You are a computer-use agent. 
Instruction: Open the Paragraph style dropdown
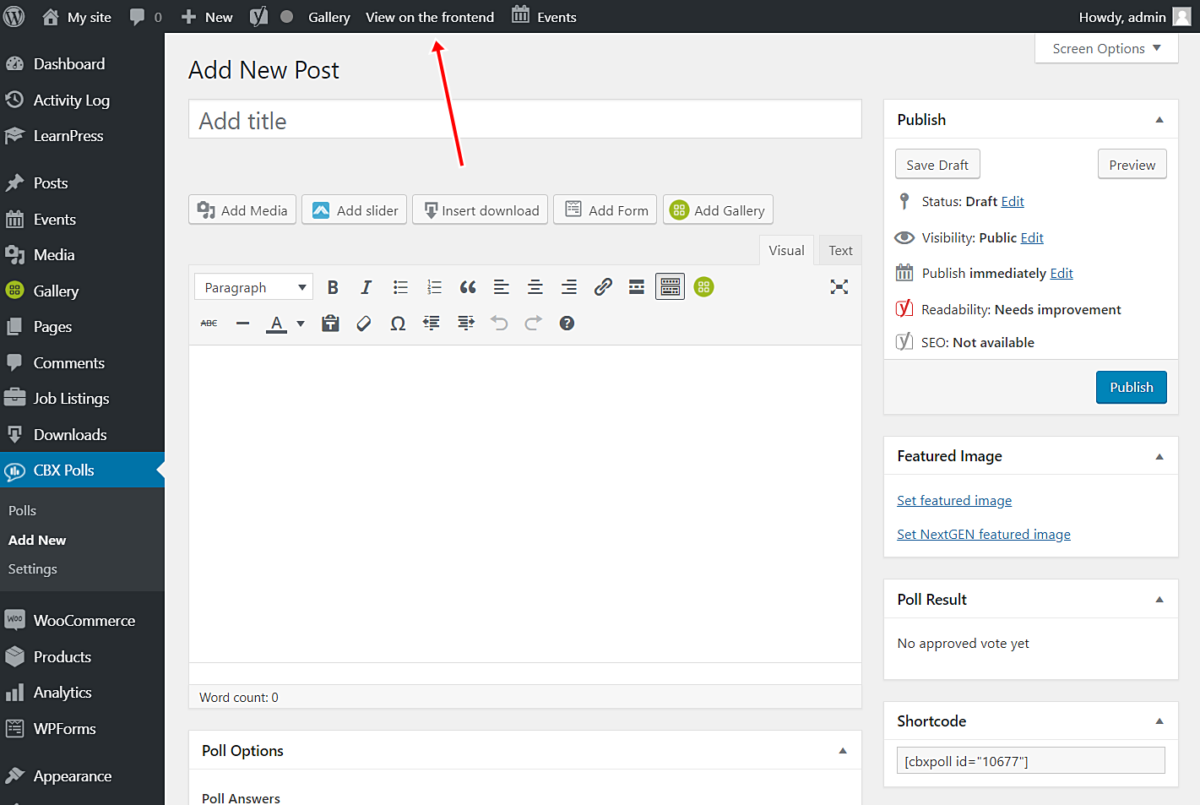tap(253, 287)
